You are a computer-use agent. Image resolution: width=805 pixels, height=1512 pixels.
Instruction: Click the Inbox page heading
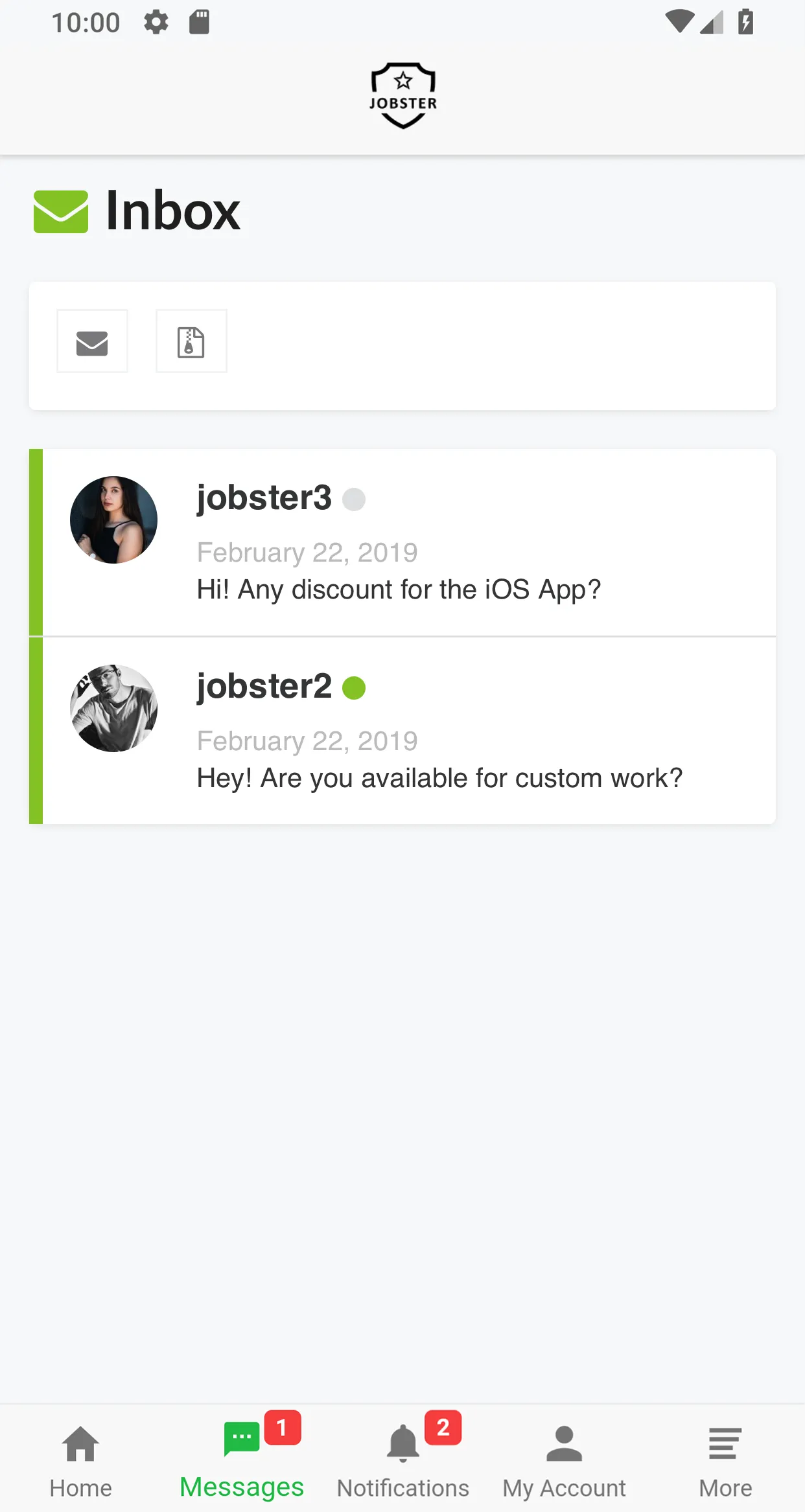point(172,211)
